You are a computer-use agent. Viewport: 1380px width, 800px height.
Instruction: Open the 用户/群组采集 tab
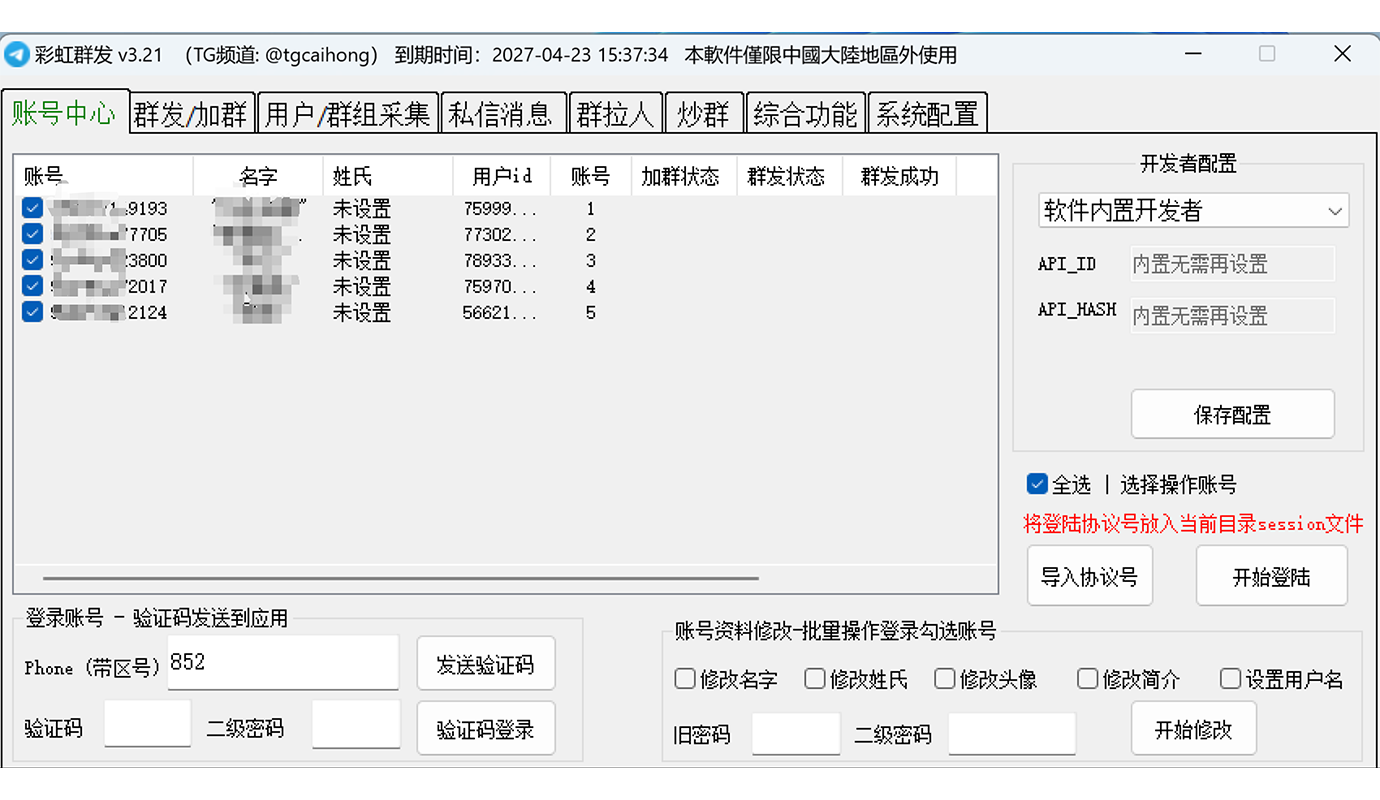[348, 112]
